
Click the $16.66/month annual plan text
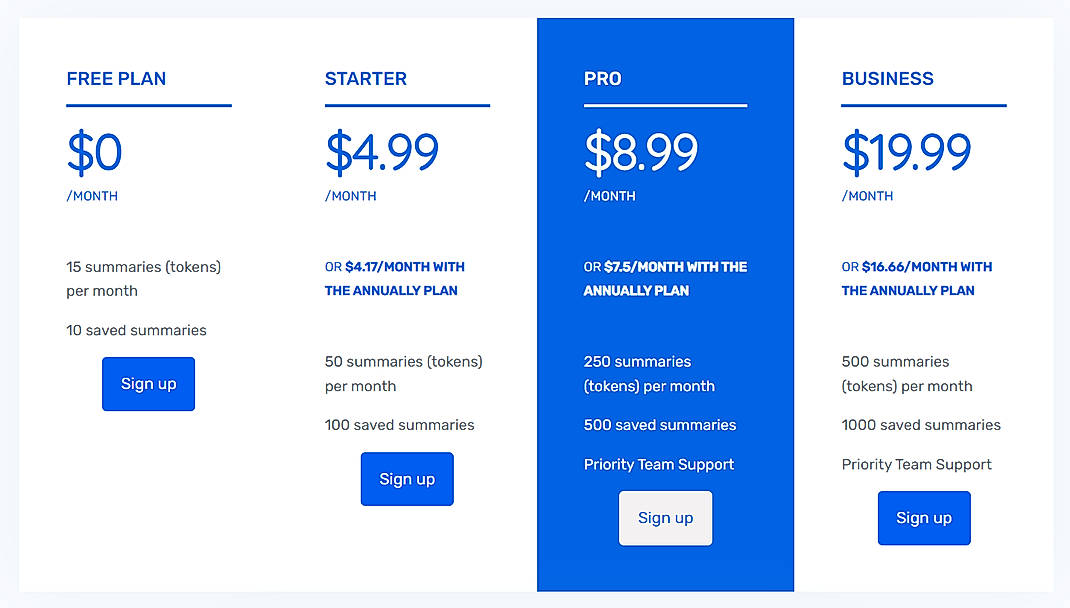pyautogui.click(x=916, y=278)
